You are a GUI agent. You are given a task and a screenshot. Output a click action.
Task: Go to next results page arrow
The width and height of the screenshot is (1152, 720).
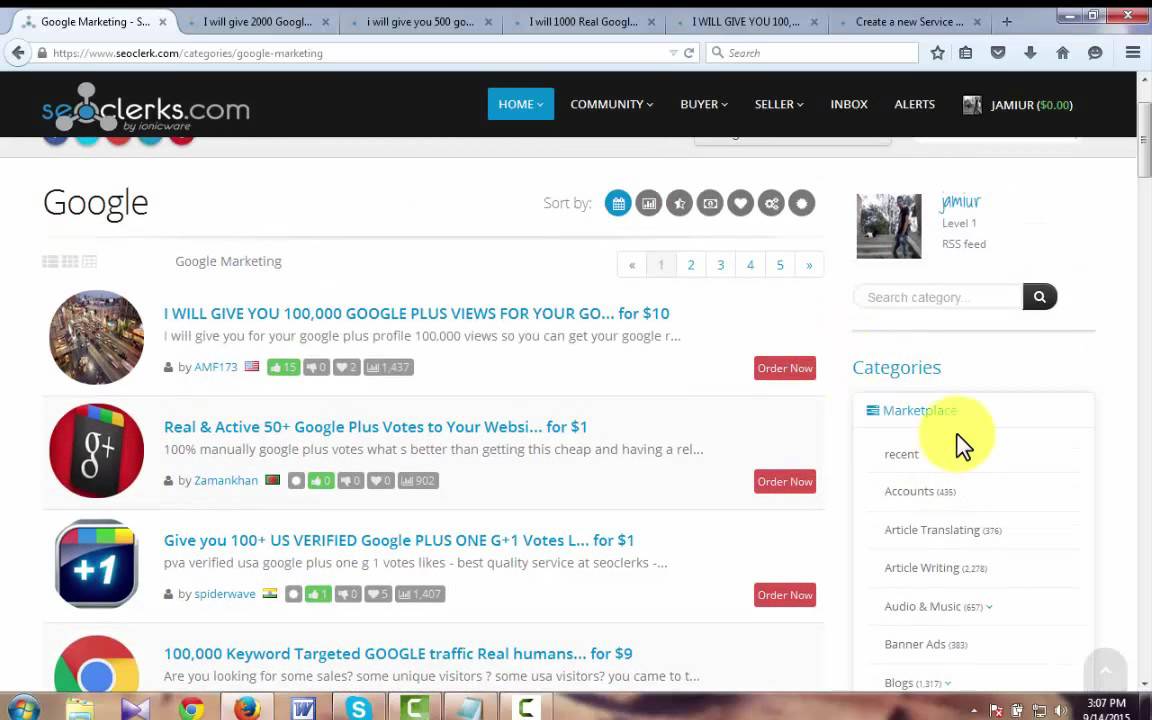[809, 265]
